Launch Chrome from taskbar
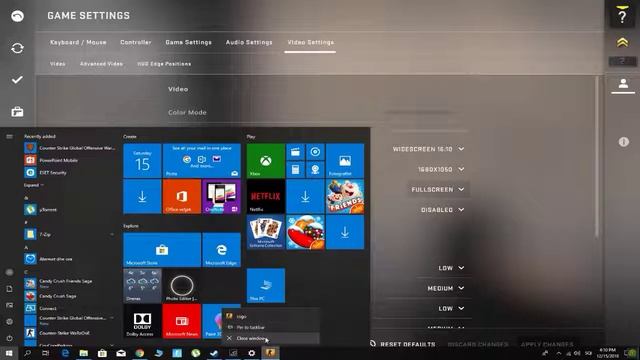 point(140,353)
